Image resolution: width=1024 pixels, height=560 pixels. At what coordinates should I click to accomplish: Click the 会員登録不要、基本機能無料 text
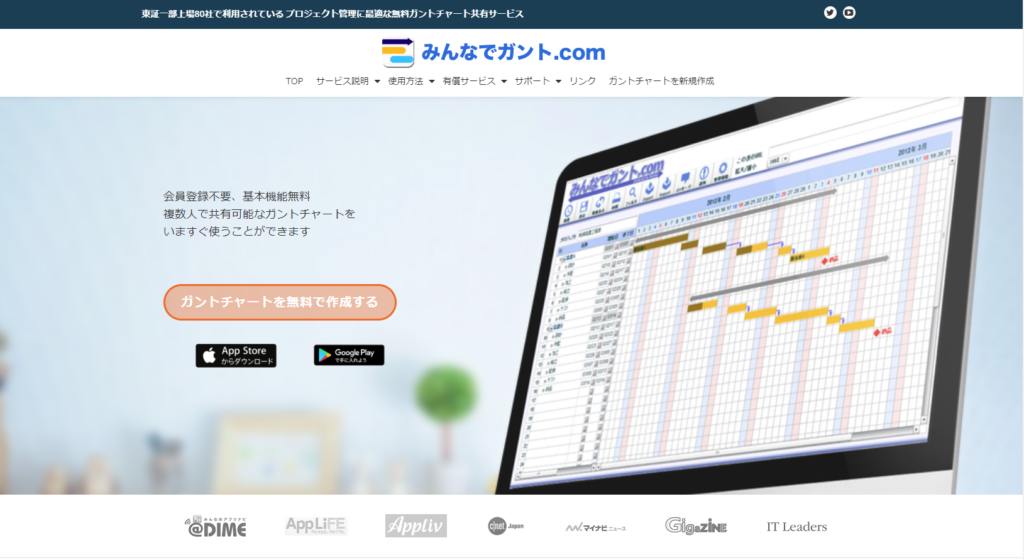point(236,196)
